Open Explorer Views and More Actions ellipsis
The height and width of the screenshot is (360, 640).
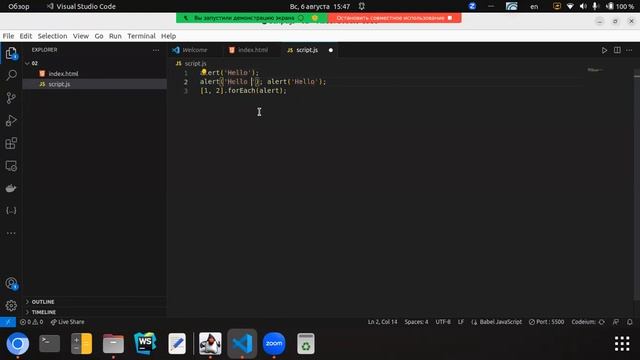point(156,50)
